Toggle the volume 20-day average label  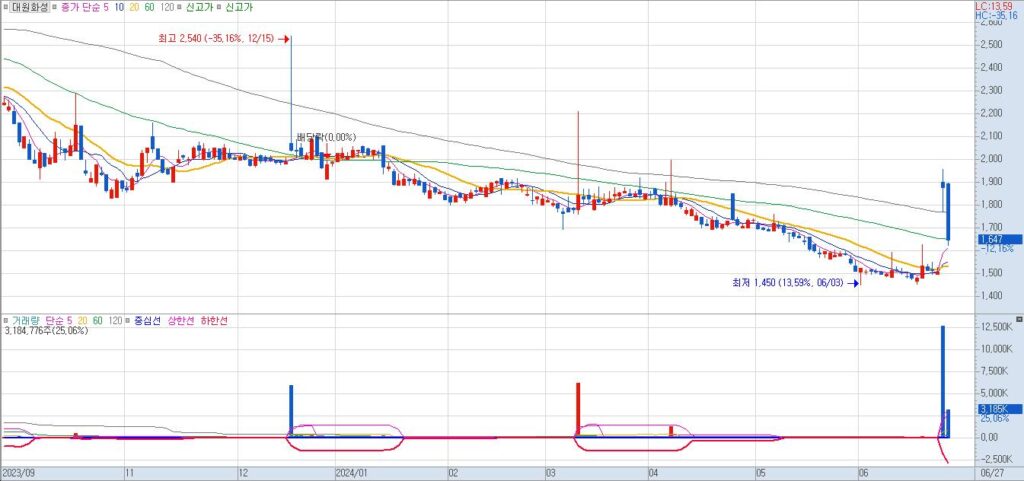click(83, 321)
